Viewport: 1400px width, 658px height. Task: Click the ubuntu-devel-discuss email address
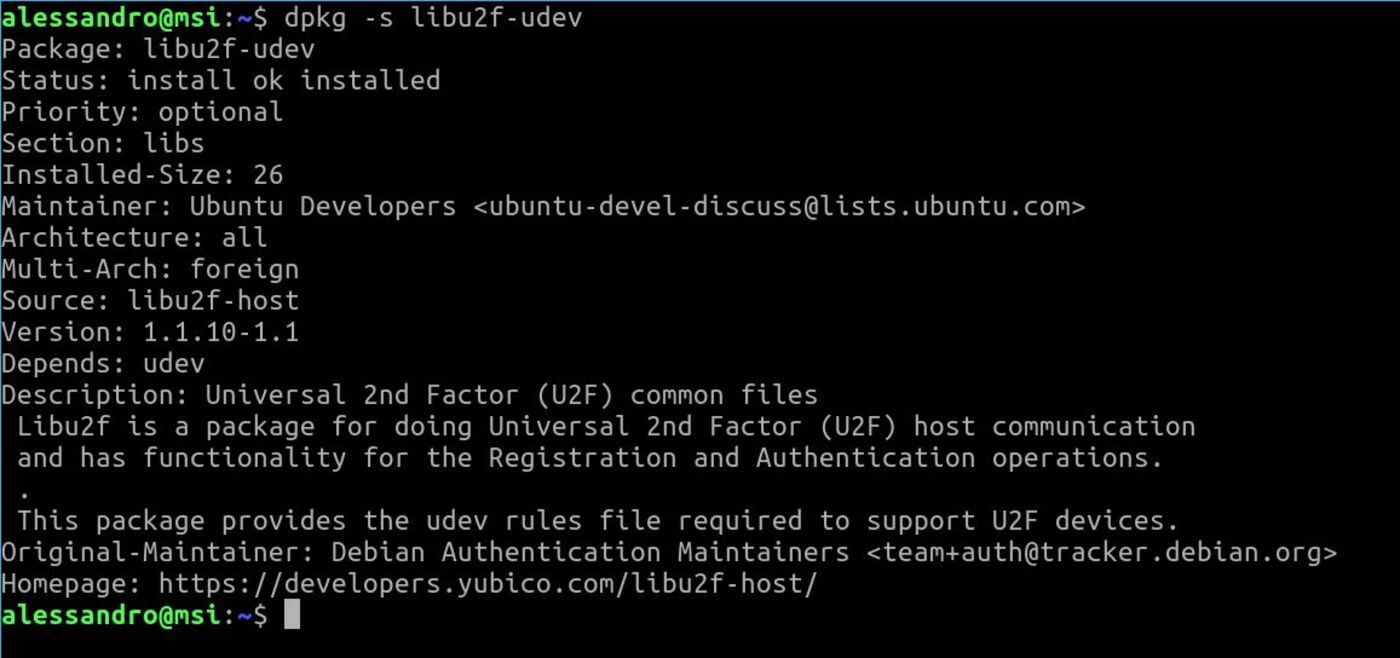coord(779,206)
